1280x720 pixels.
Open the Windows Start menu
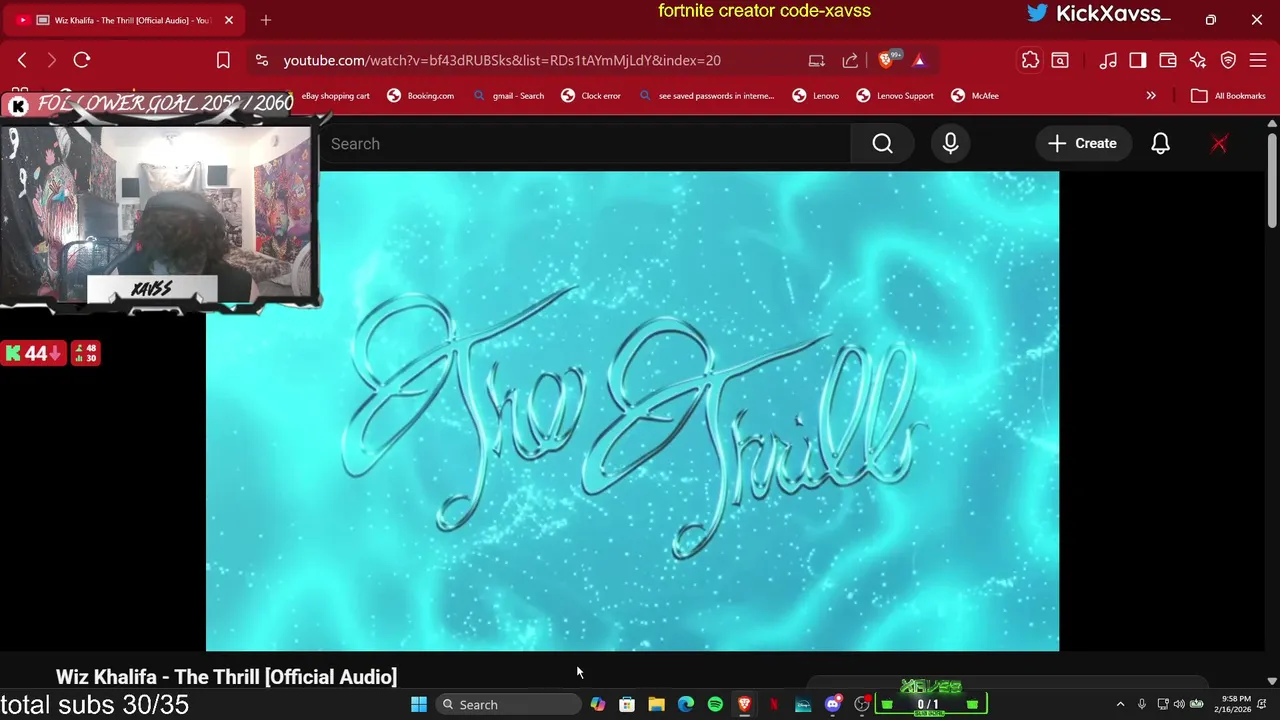pyautogui.click(x=419, y=704)
